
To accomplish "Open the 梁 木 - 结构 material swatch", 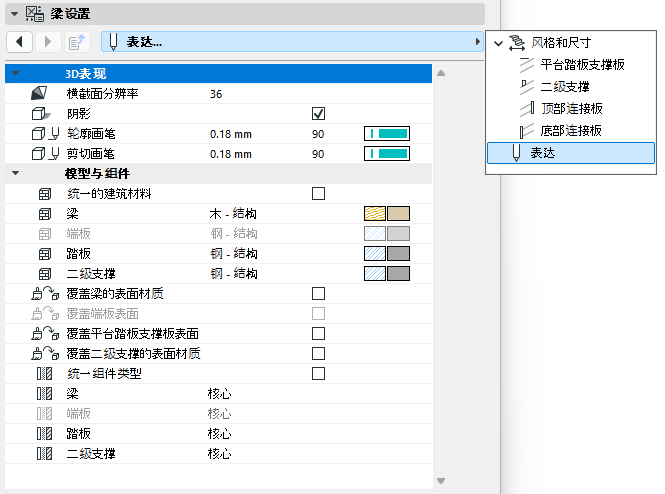I will tap(387, 214).
